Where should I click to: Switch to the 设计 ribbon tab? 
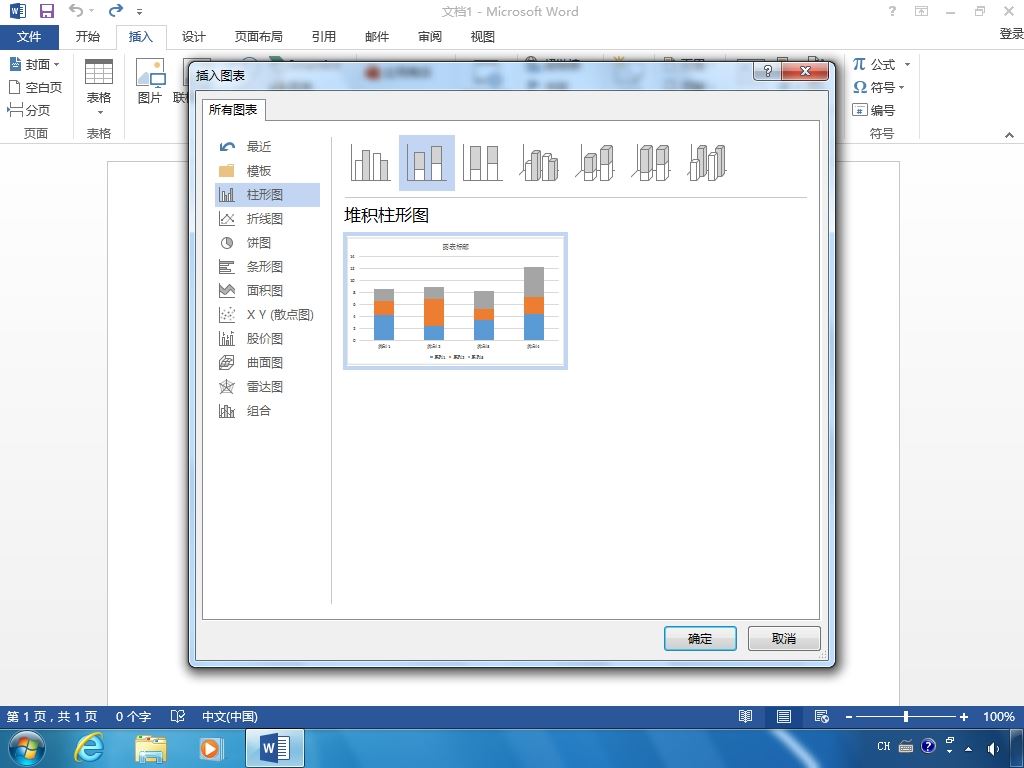[193, 37]
